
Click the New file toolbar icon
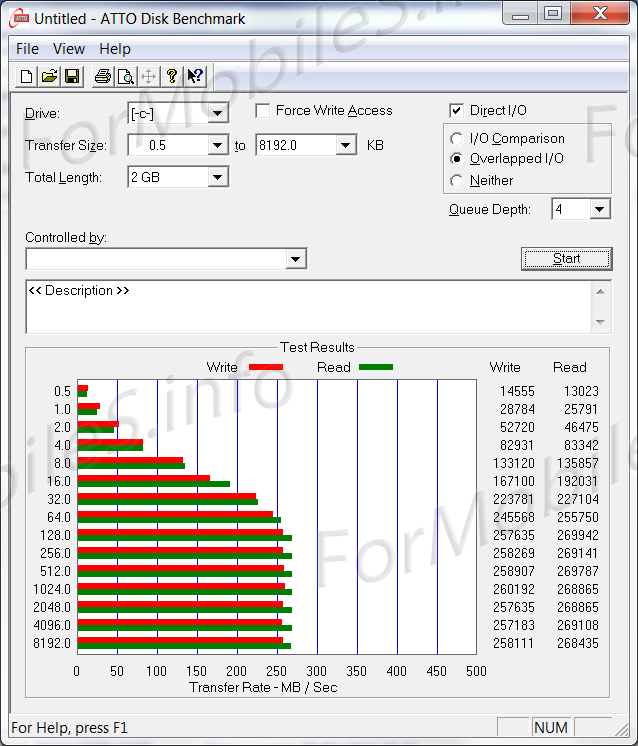(27, 76)
